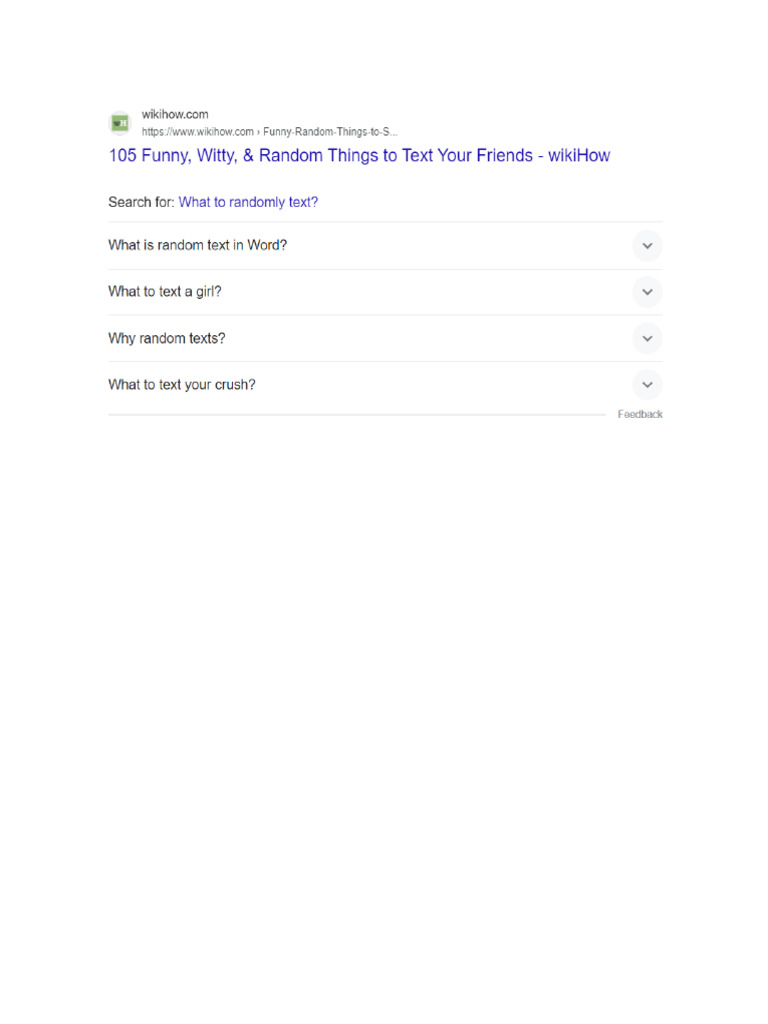This screenshot has height=1024, width=768.
Task: Click the 'Funny-Random-Things-to-S...' breadcrumb
Action: click(331, 131)
